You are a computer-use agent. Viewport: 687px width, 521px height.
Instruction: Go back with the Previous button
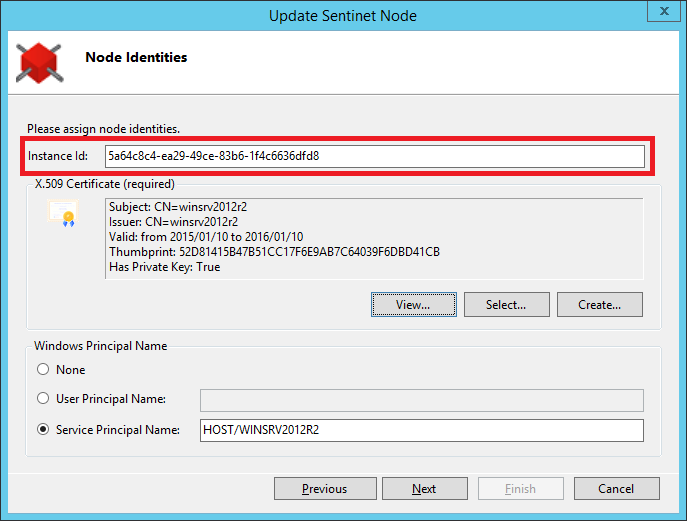[x=325, y=489]
